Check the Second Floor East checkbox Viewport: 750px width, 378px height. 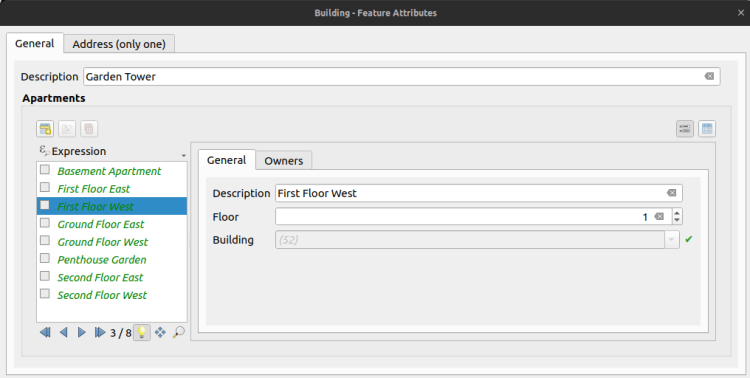pos(45,276)
